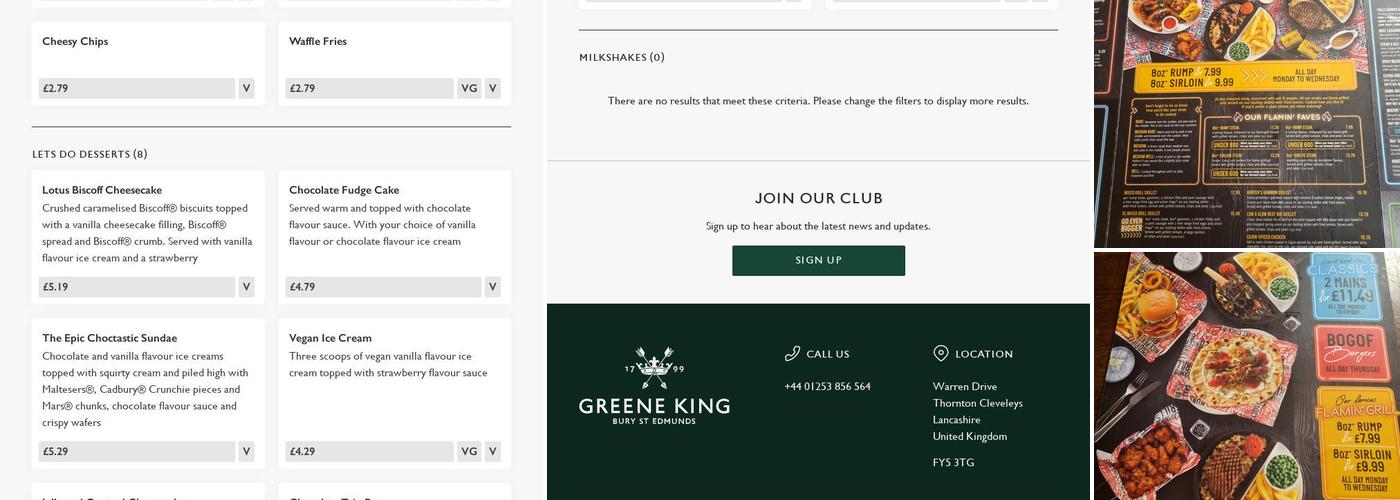Click the V badge on Chocolate Fudge Cake
The image size is (1400, 500).
(492, 287)
